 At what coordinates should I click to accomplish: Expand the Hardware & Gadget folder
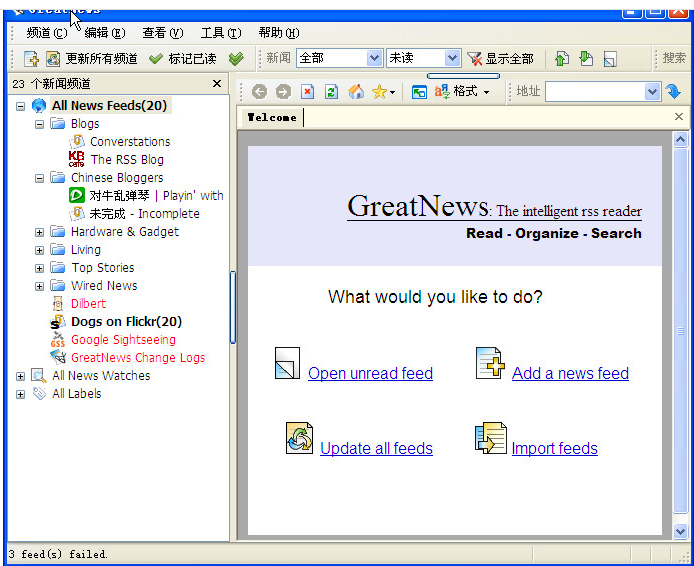(x=39, y=232)
